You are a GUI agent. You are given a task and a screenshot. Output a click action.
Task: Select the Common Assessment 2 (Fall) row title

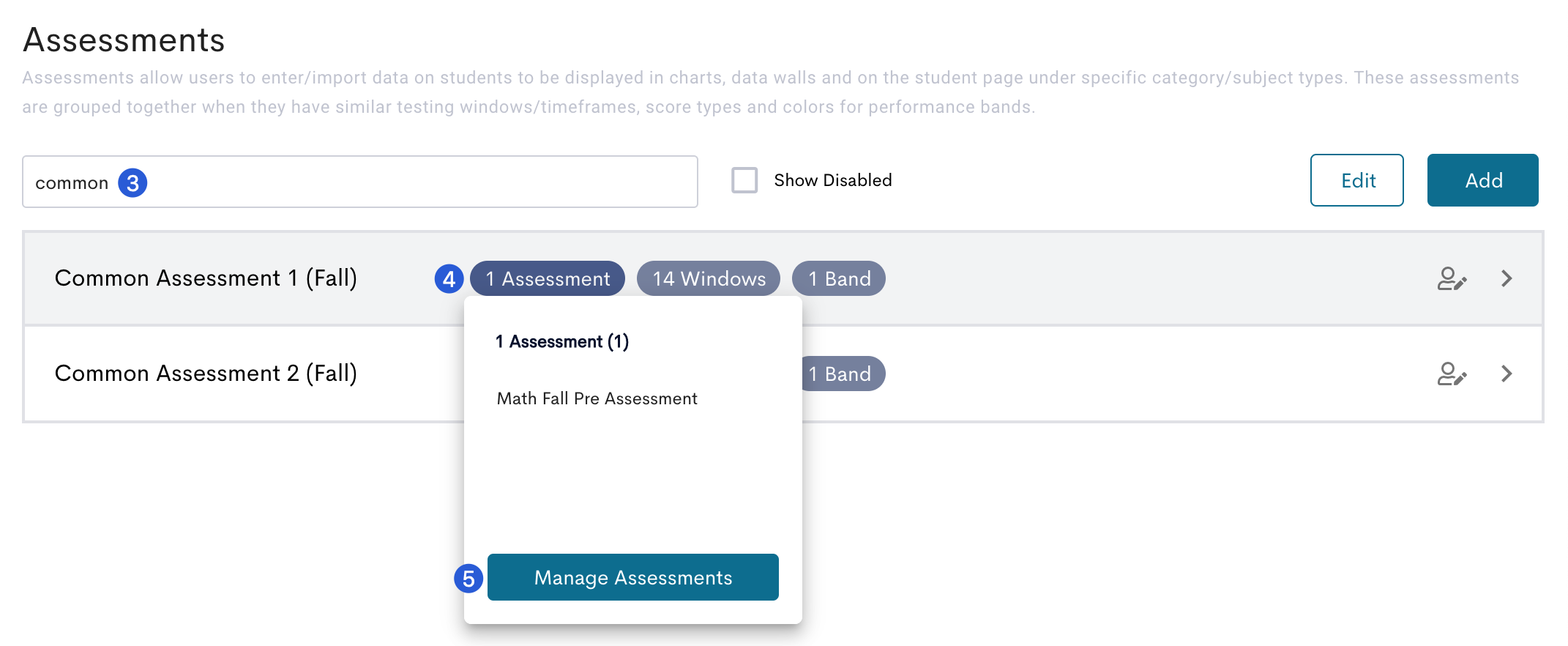[x=206, y=374]
